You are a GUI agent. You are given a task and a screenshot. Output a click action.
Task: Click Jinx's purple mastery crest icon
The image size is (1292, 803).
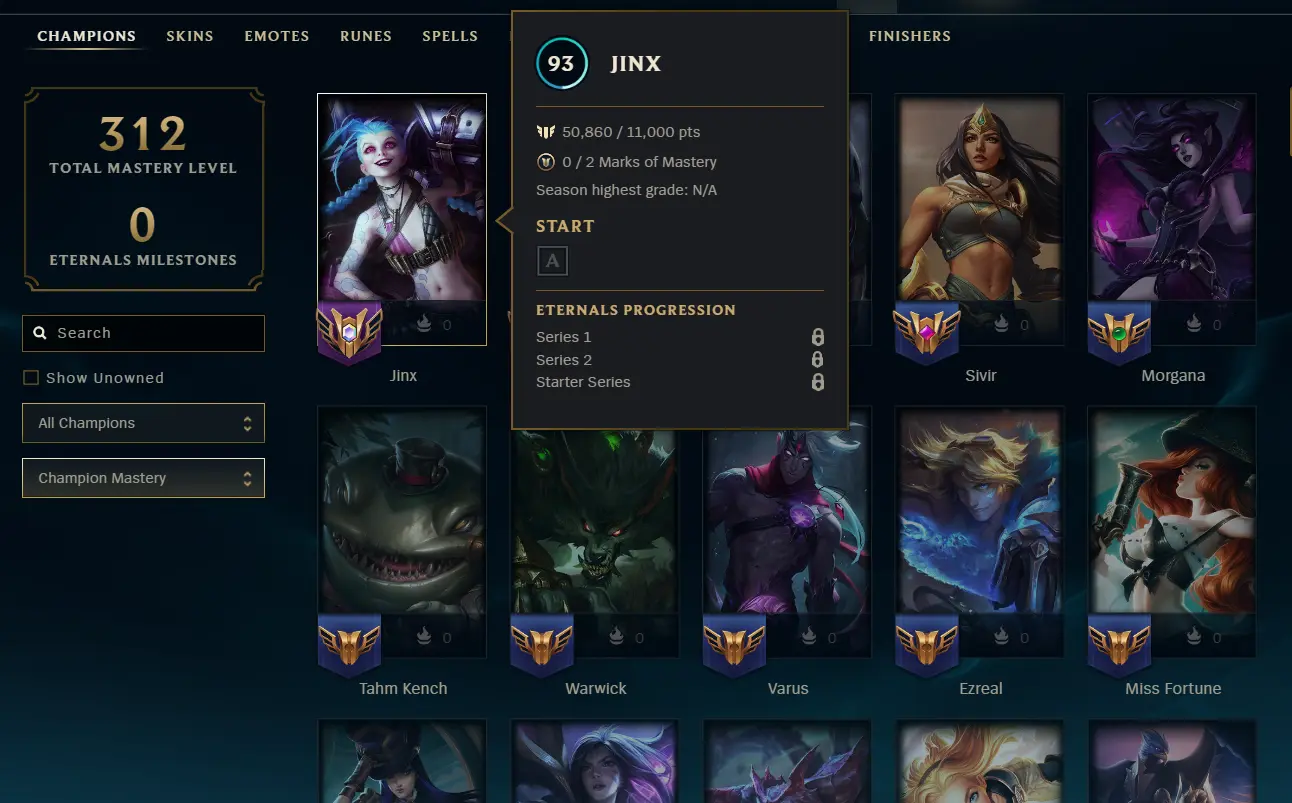click(349, 333)
